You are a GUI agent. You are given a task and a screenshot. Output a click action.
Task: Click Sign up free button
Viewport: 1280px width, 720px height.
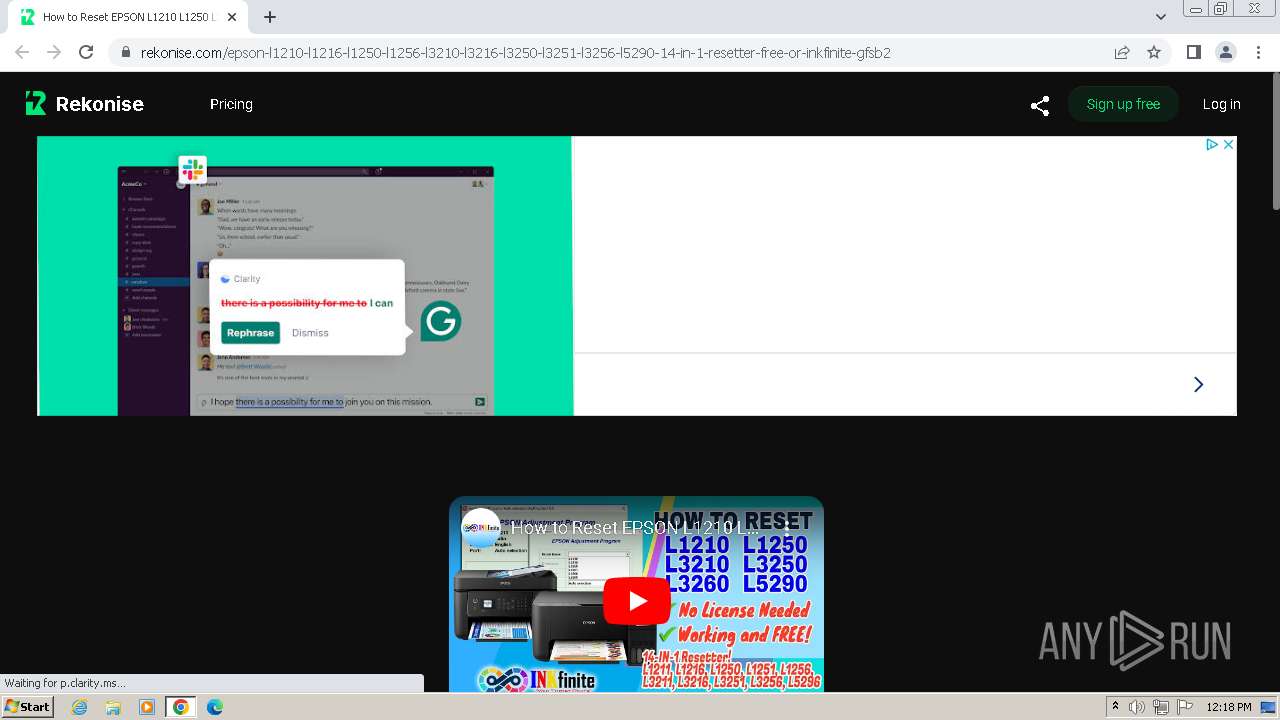pyautogui.click(x=1123, y=104)
